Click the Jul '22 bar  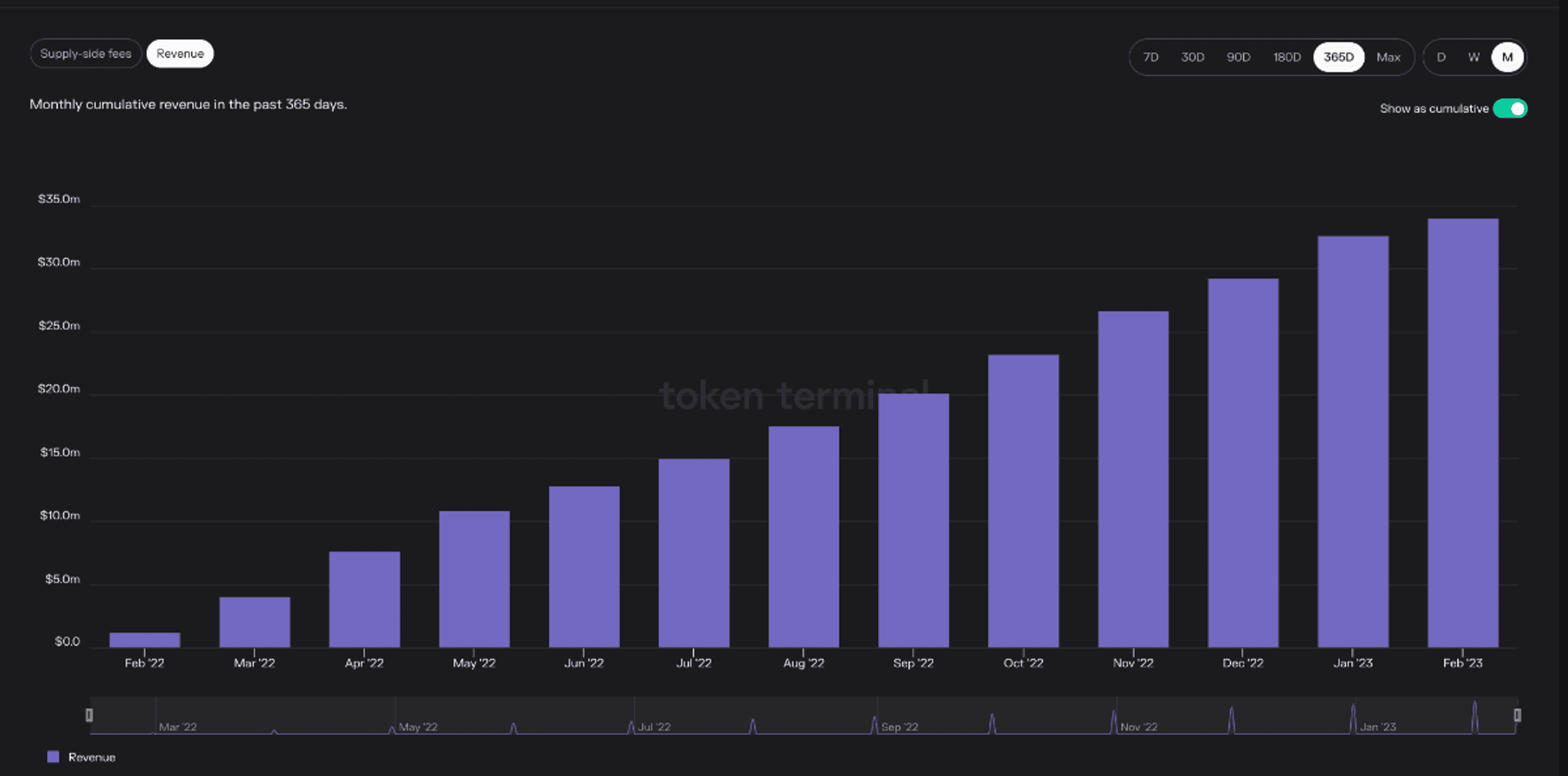click(x=694, y=553)
